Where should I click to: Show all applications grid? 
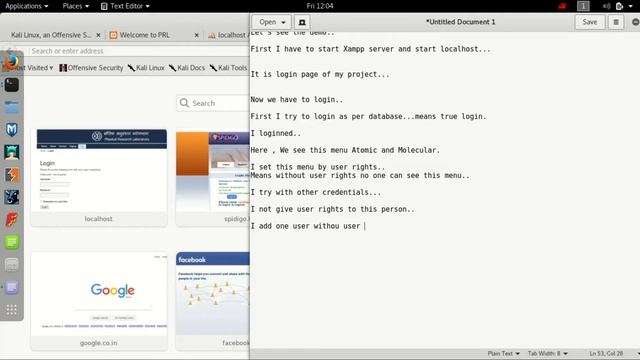11,310
